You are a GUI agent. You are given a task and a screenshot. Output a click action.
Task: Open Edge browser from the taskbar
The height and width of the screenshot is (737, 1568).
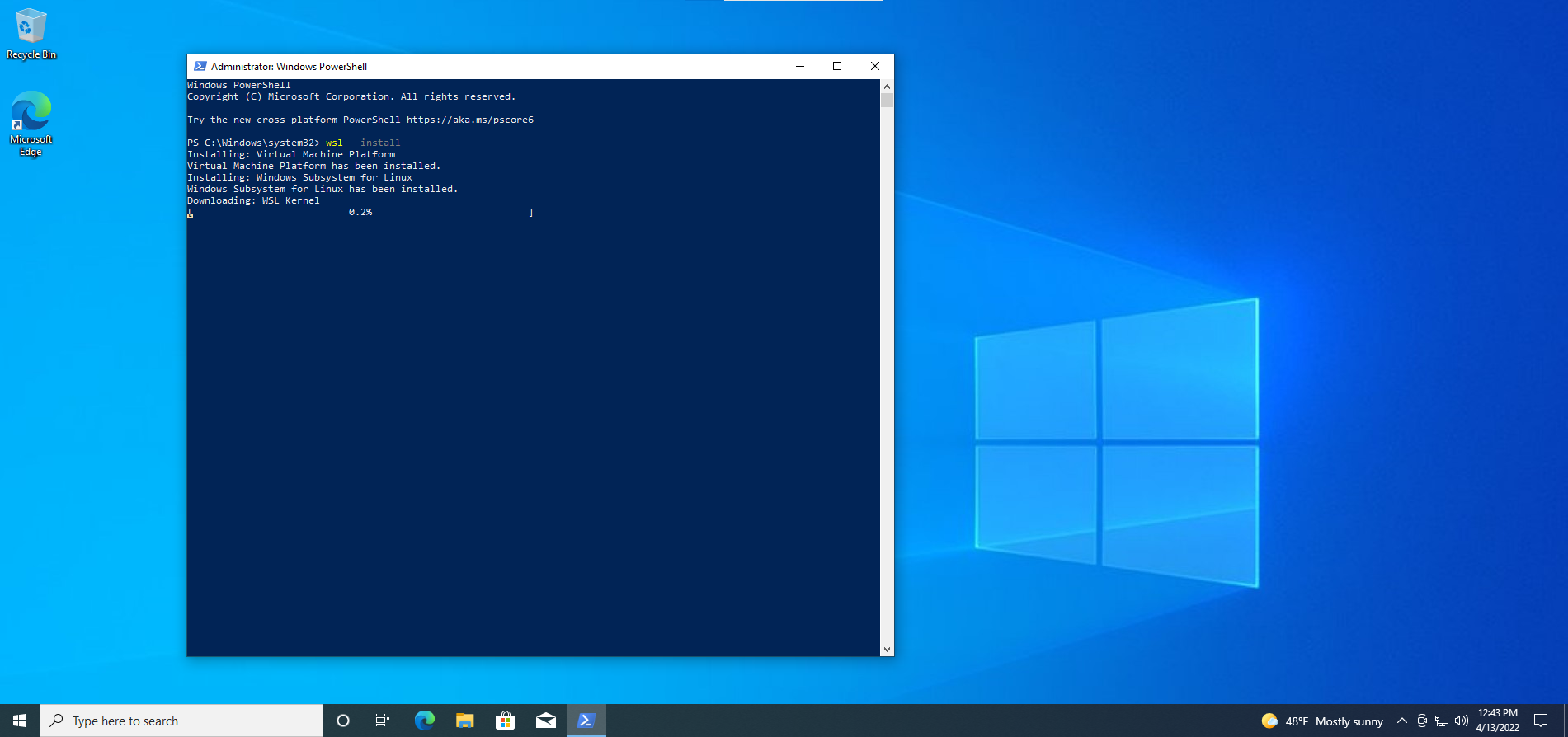pos(424,721)
